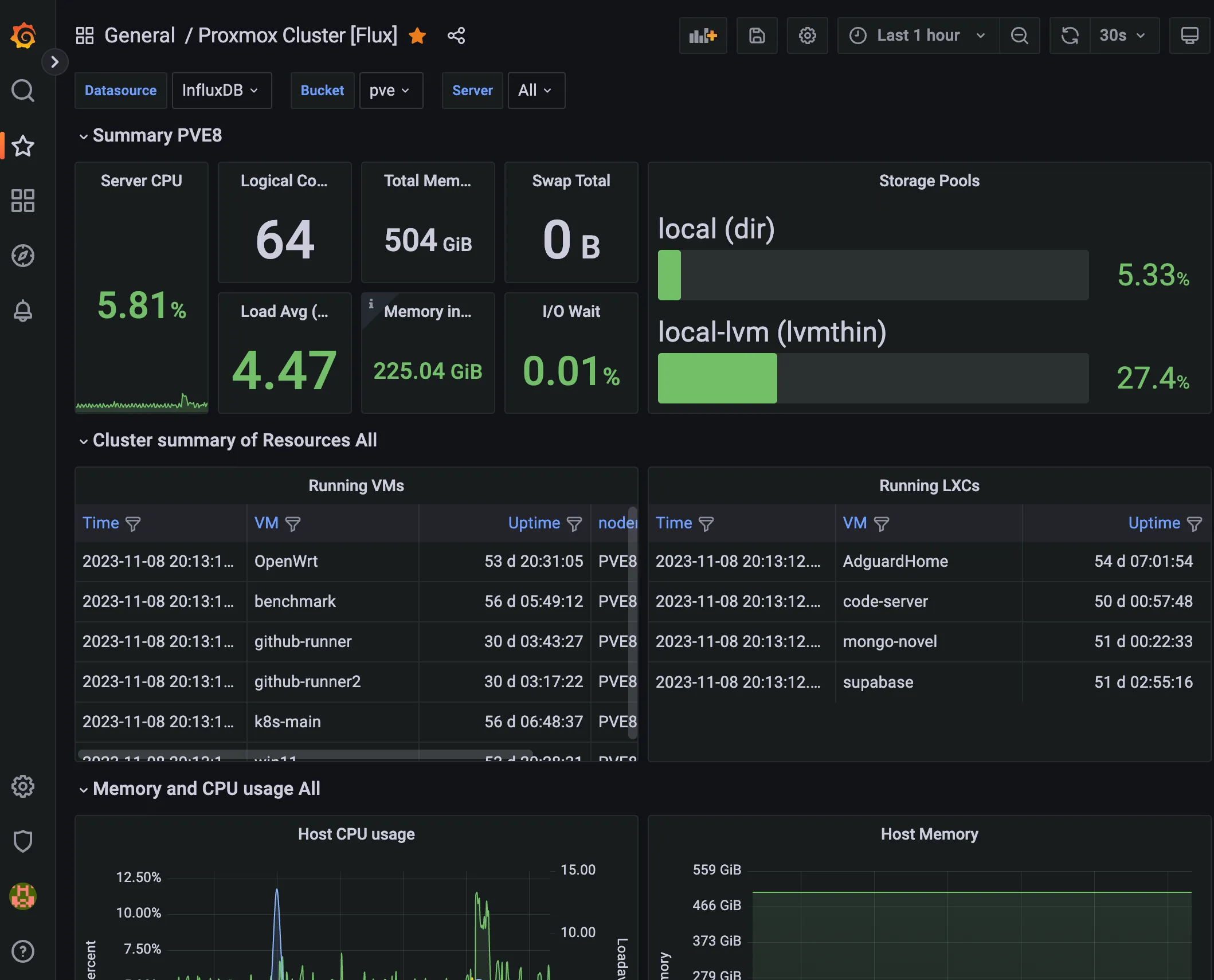Collapse Memory and CPU usage row

tap(199, 789)
